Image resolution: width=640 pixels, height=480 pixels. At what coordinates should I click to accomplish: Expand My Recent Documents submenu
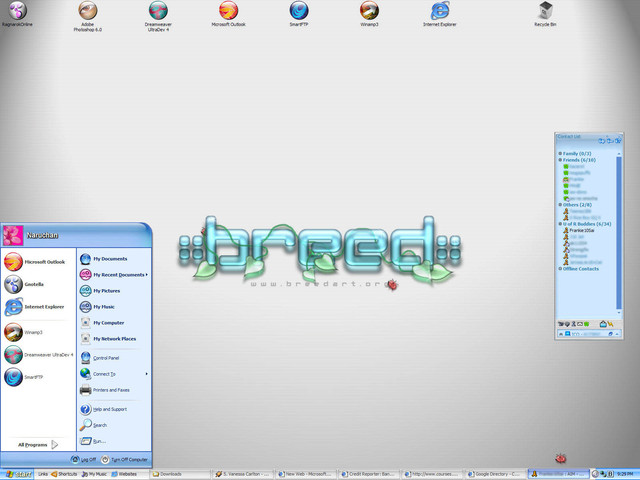click(x=118, y=274)
